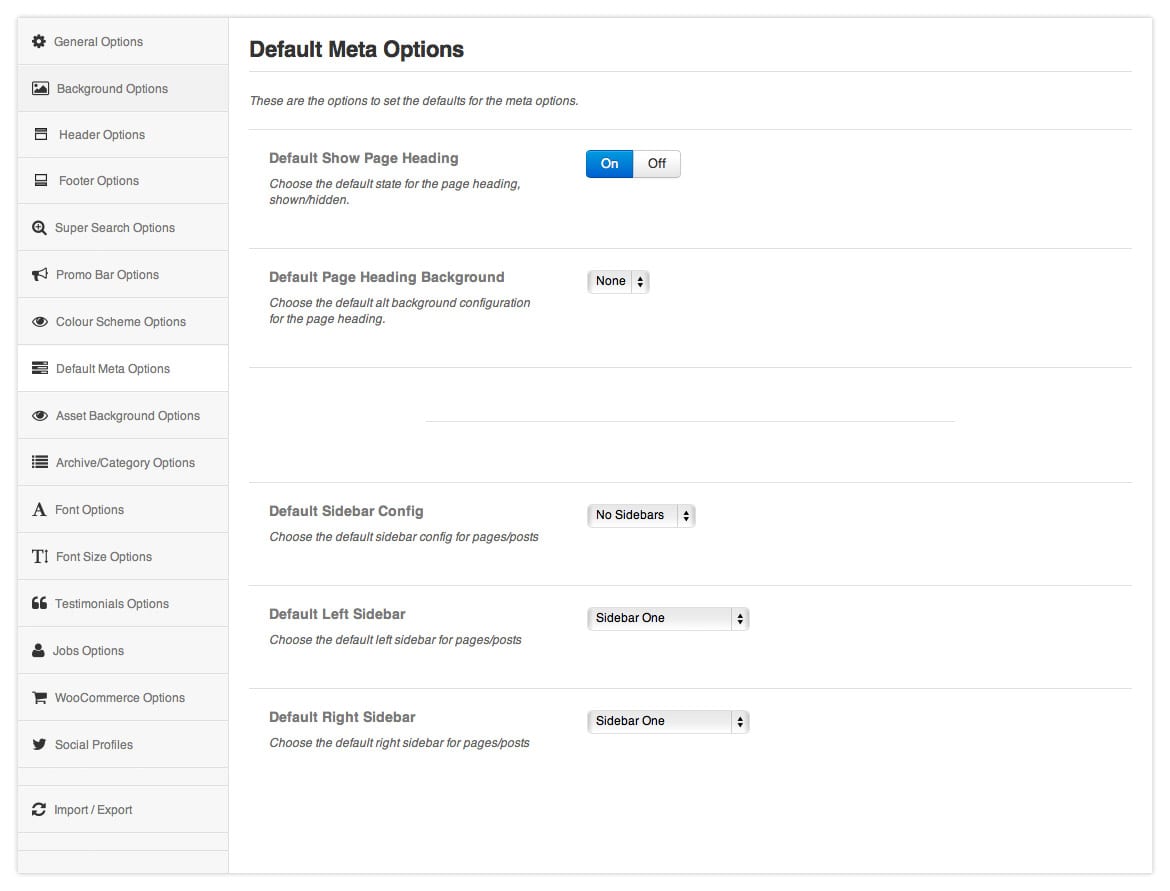Screen dimensions: 1170x891
Task: Open the Default Right Sidebar dropdown
Action: 669,722
